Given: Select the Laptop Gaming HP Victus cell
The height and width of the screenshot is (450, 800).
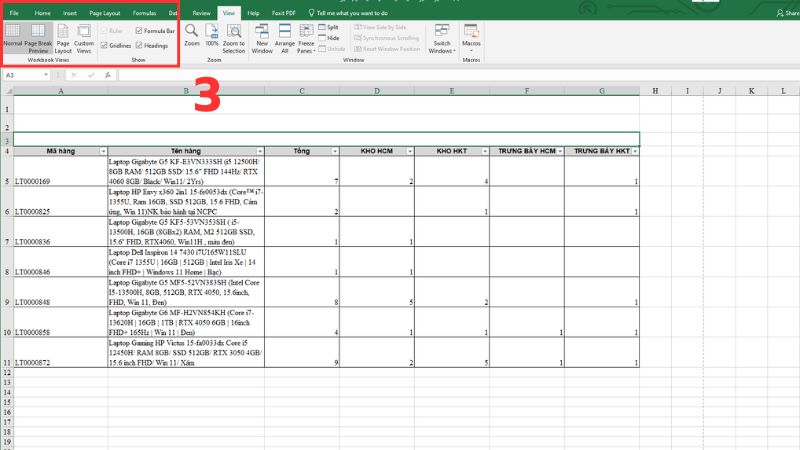Looking at the screenshot, I should (186, 352).
